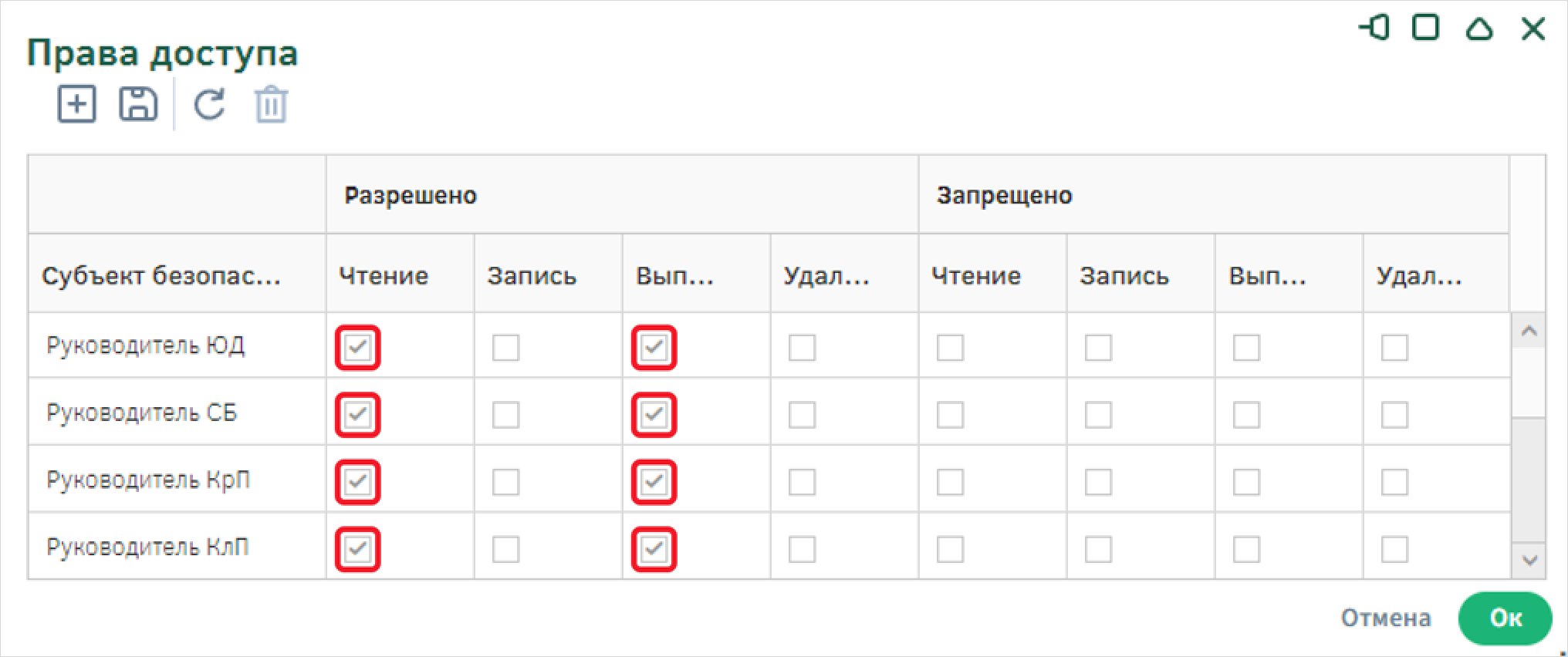Cancel changes with the Отмена button
This screenshot has height=657, width=1568.
tap(1386, 618)
